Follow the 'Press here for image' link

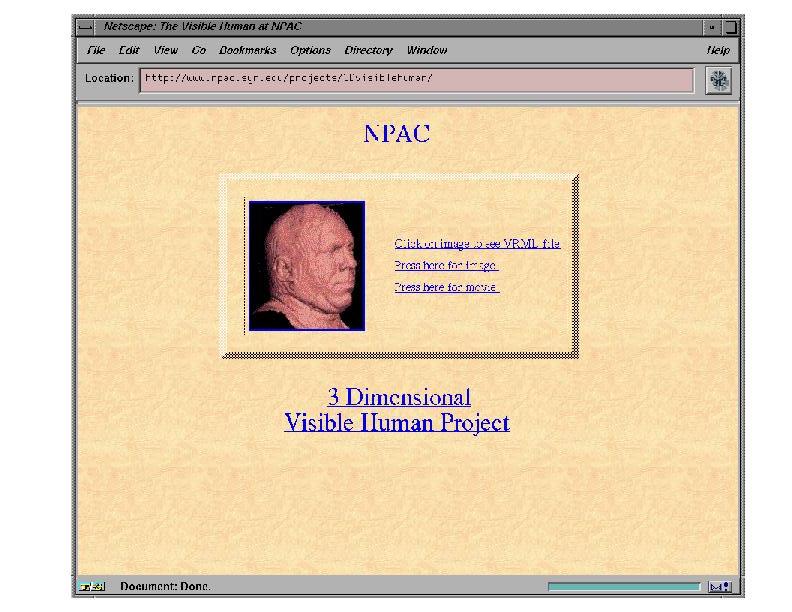click(x=446, y=265)
